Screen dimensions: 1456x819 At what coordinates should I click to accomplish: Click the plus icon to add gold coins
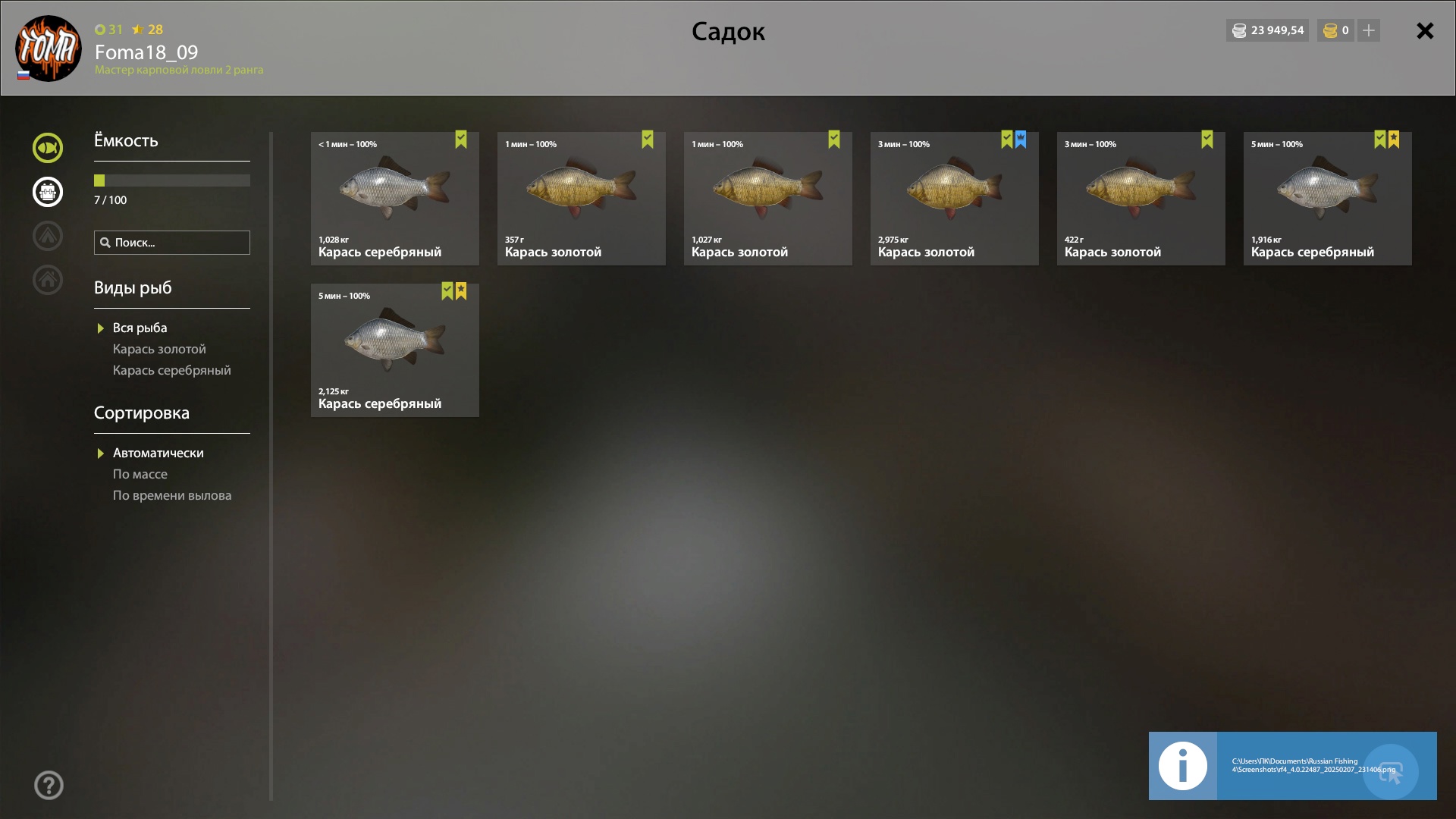[x=1369, y=30]
